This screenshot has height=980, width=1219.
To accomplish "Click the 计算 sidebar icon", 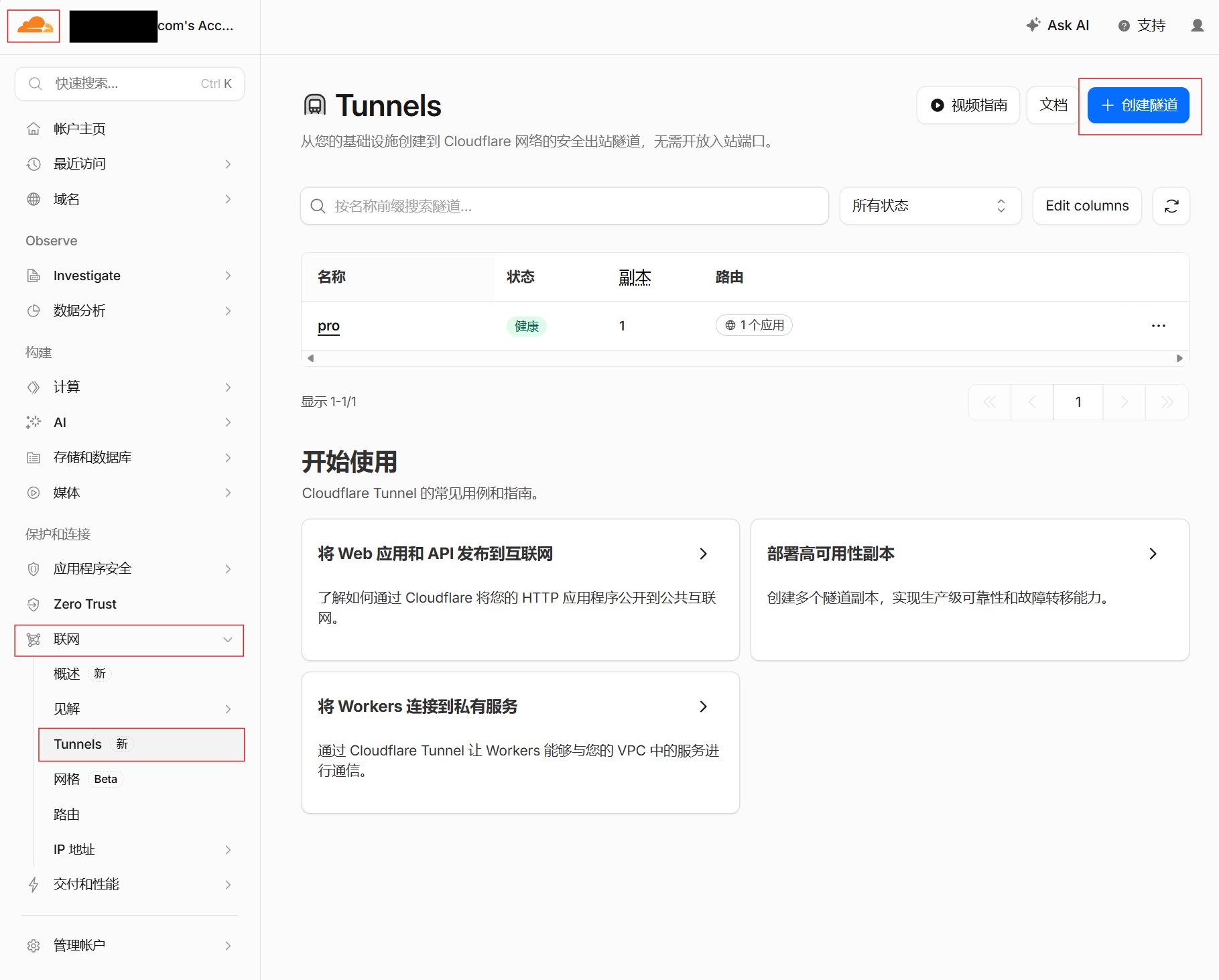I will pos(34,387).
